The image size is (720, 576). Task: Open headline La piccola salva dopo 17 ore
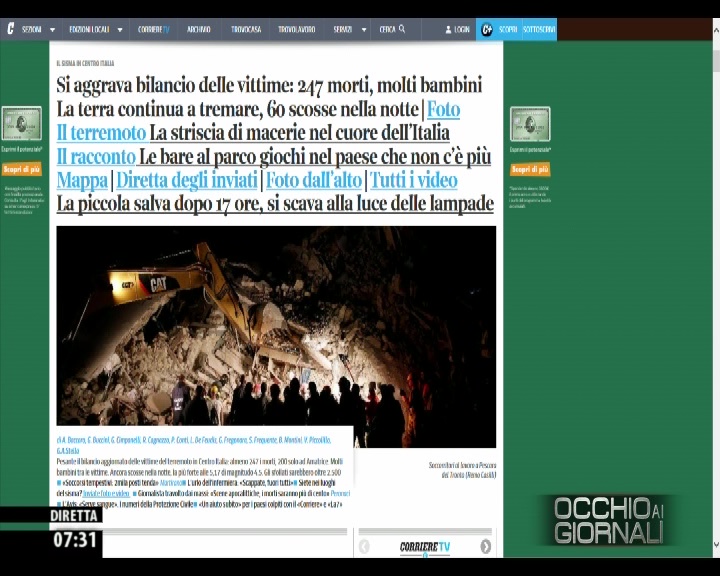[x=275, y=204]
